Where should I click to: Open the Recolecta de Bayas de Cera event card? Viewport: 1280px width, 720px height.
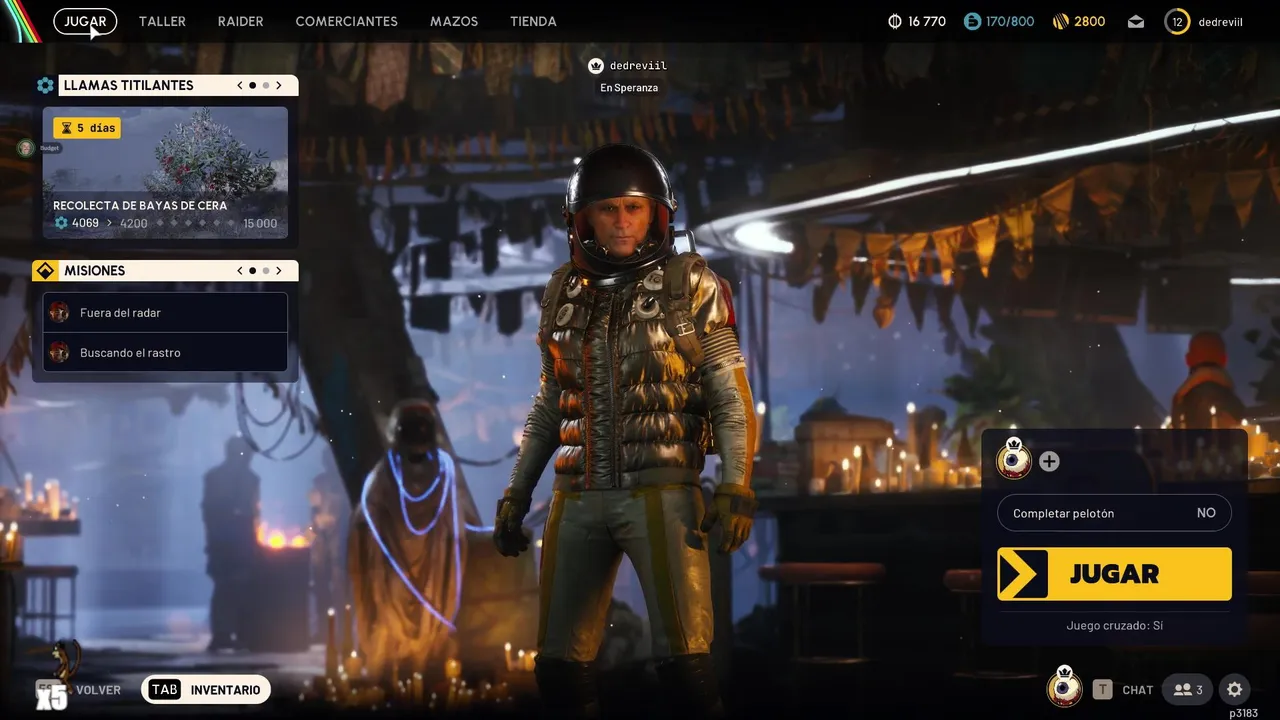tap(165, 173)
